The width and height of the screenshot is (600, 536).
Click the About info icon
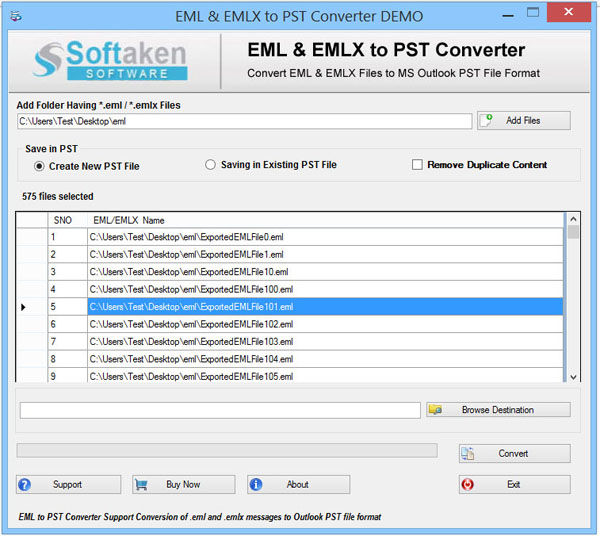pos(256,484)
